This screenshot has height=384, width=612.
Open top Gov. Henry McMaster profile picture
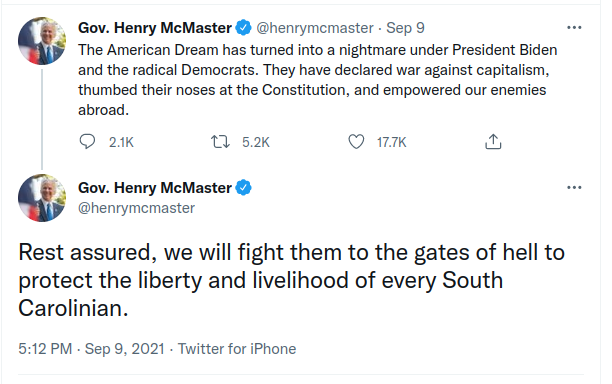click(x=42, y=41)
